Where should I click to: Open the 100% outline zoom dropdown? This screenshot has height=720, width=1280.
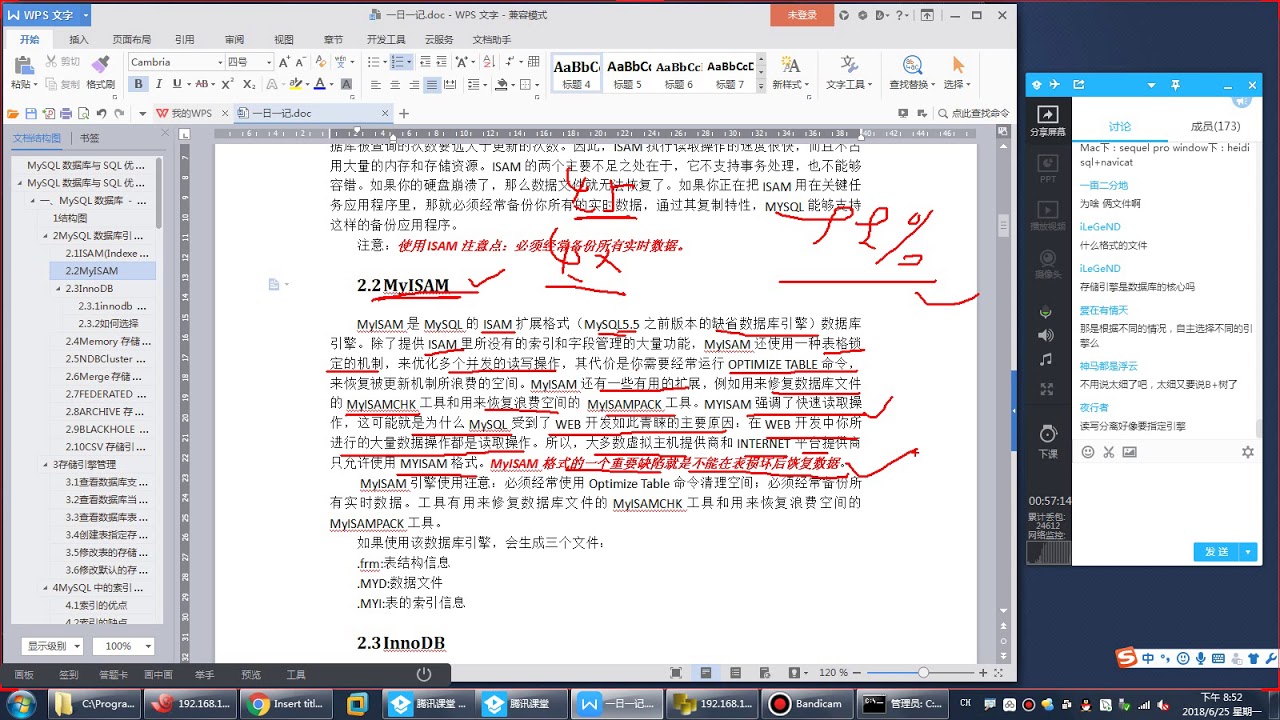125,646
